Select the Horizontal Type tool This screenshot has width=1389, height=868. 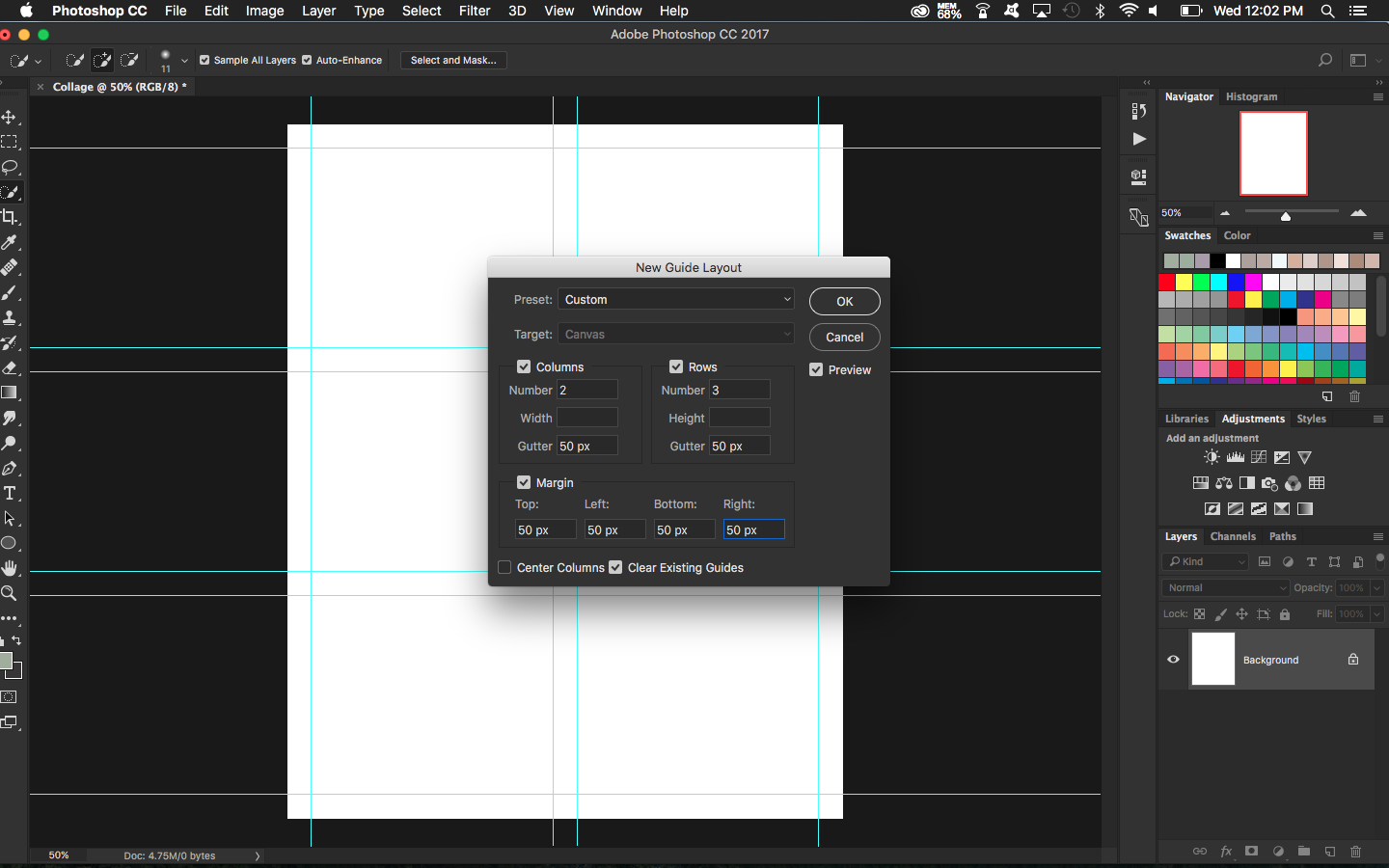[10, 493]
